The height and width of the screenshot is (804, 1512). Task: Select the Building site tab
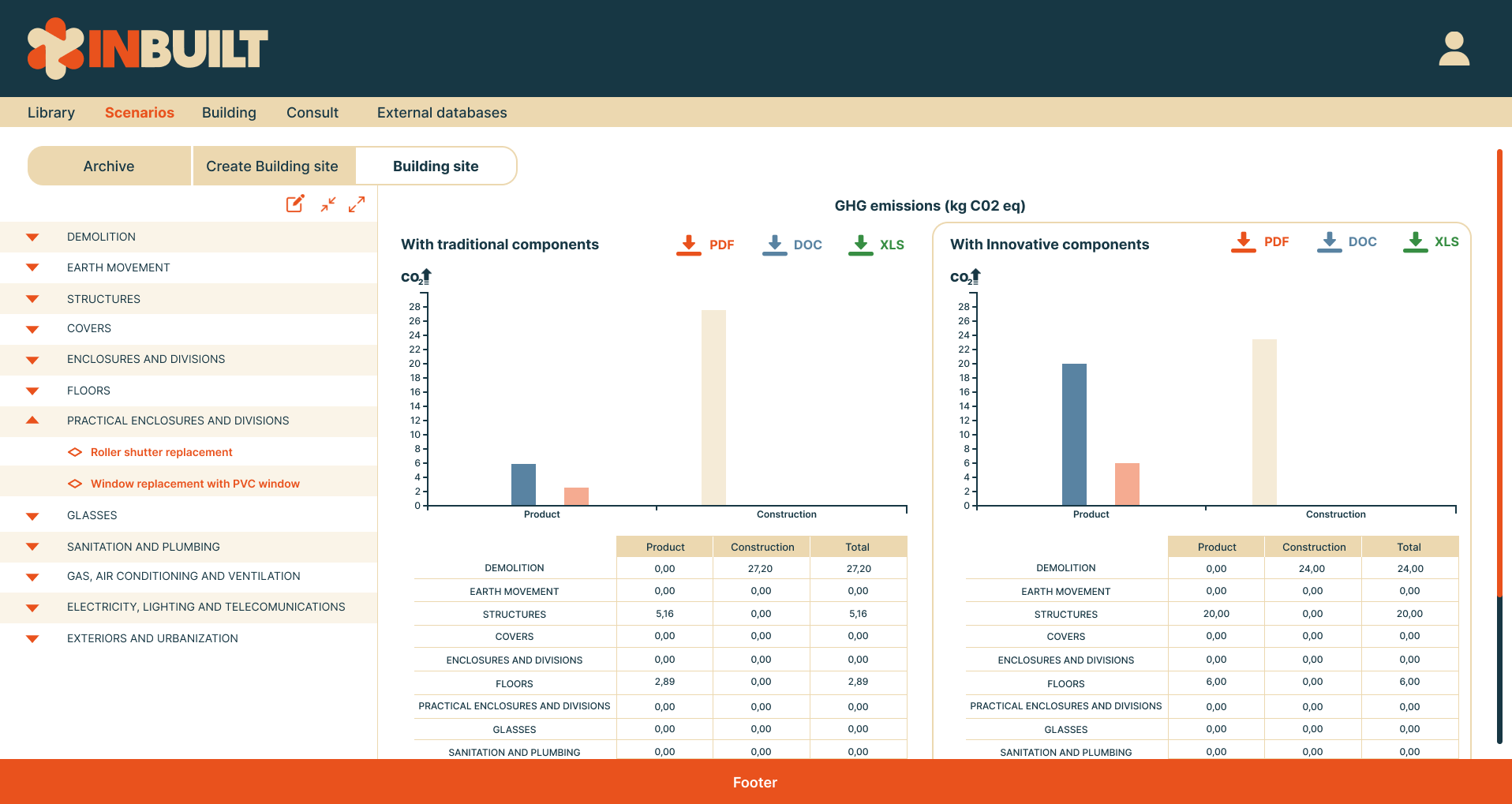point(436,166)
